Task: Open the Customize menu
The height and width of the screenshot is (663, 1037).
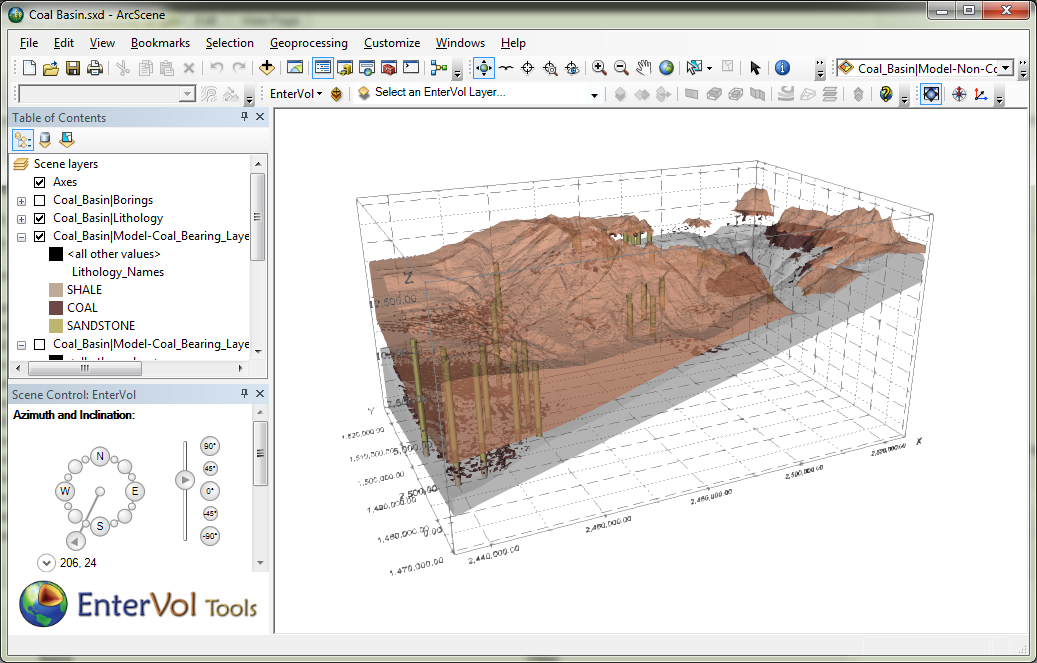Action: pos(392,43)
